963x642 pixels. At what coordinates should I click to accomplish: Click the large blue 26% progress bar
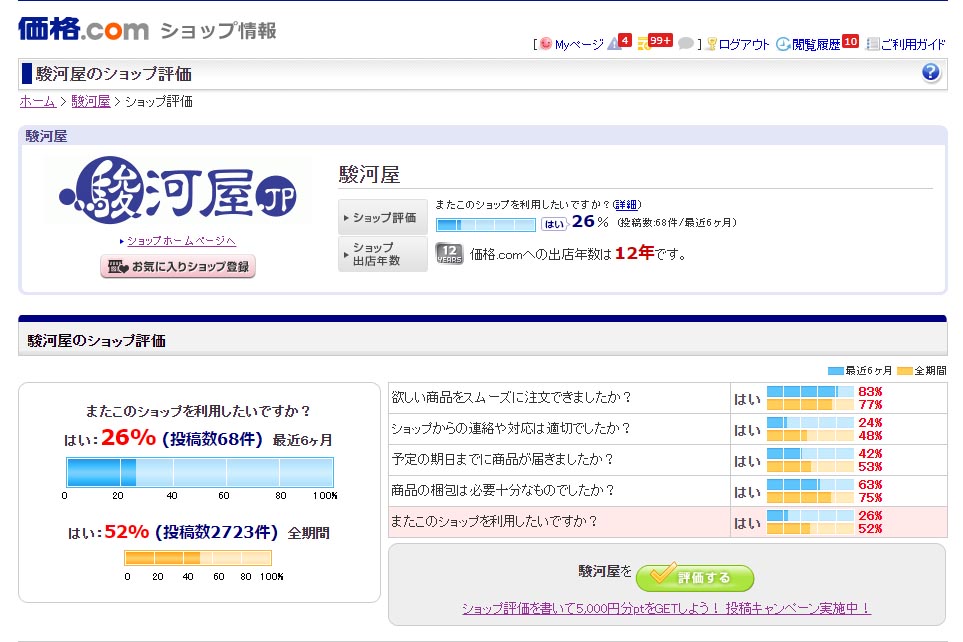point(200,472)
